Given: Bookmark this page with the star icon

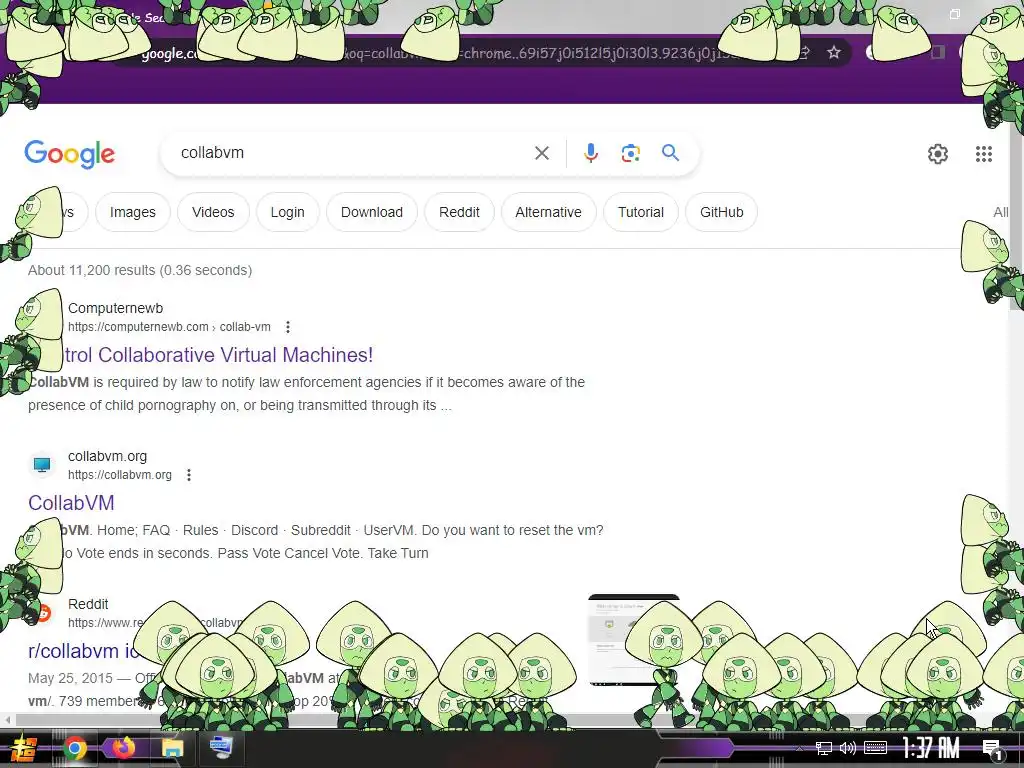Looking at the screenshot, I should click(x=834, y=52).
